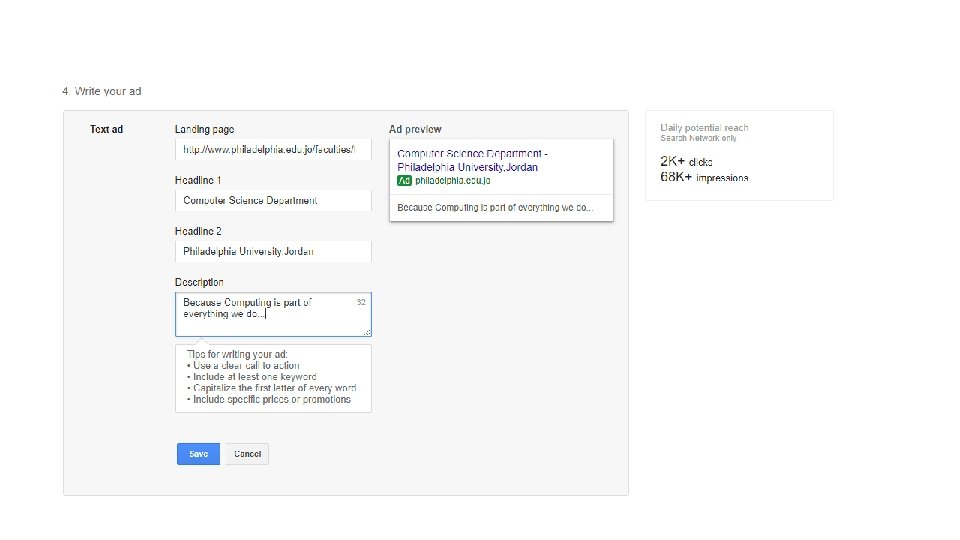
Task: Click the Headline 2 input field
Action: (x=273, y=251)
